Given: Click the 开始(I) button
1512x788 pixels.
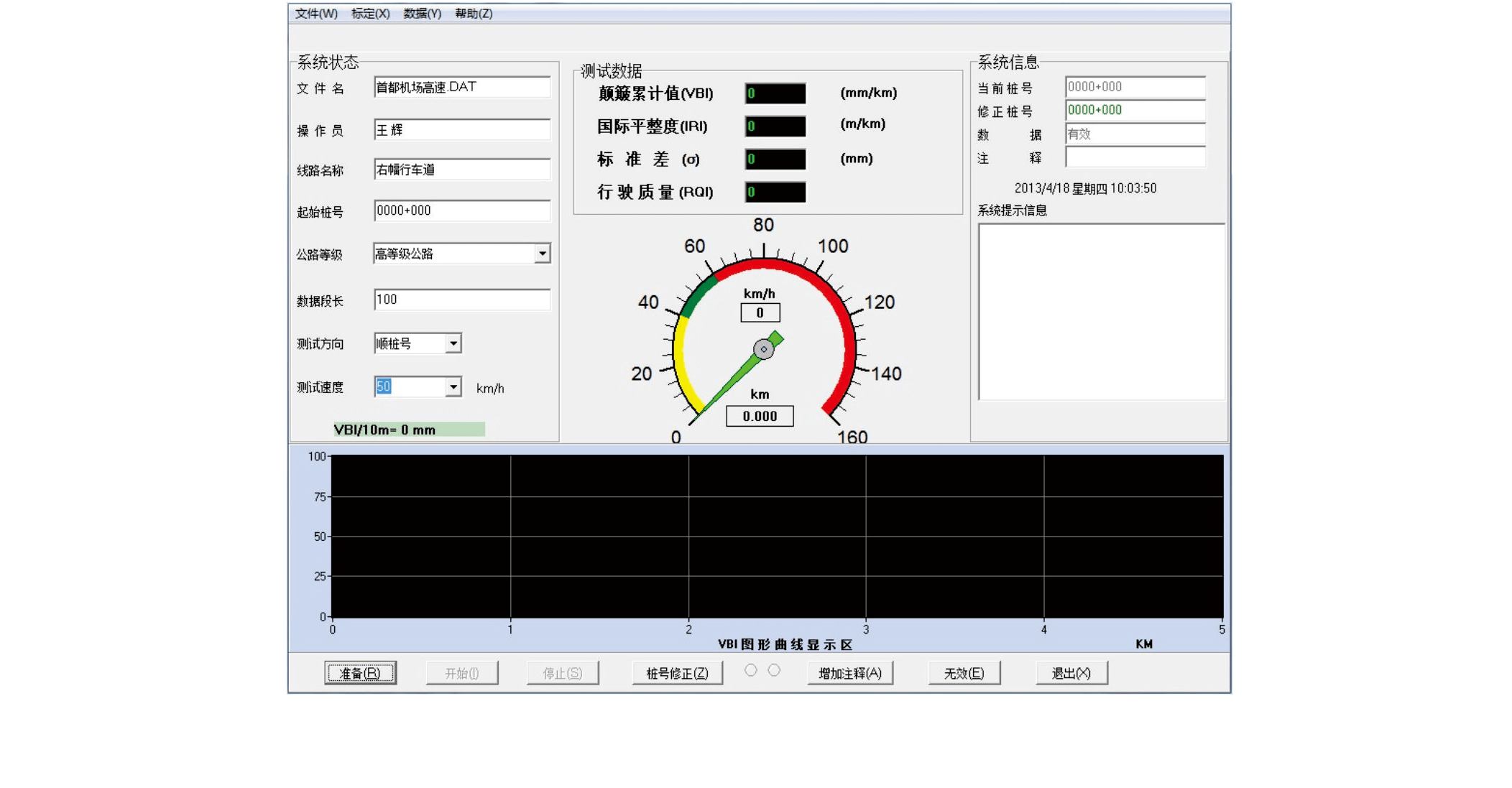Looking at the screenshot, I should click(461, 673).
